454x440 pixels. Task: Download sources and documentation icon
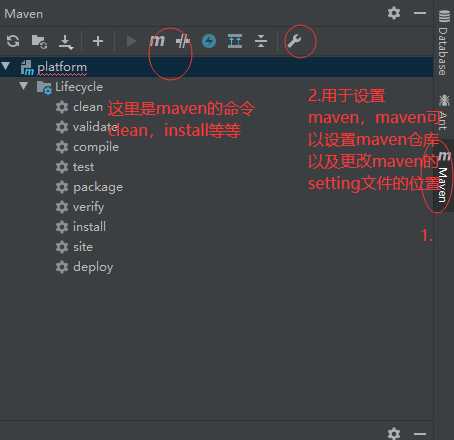pos(65,41)
